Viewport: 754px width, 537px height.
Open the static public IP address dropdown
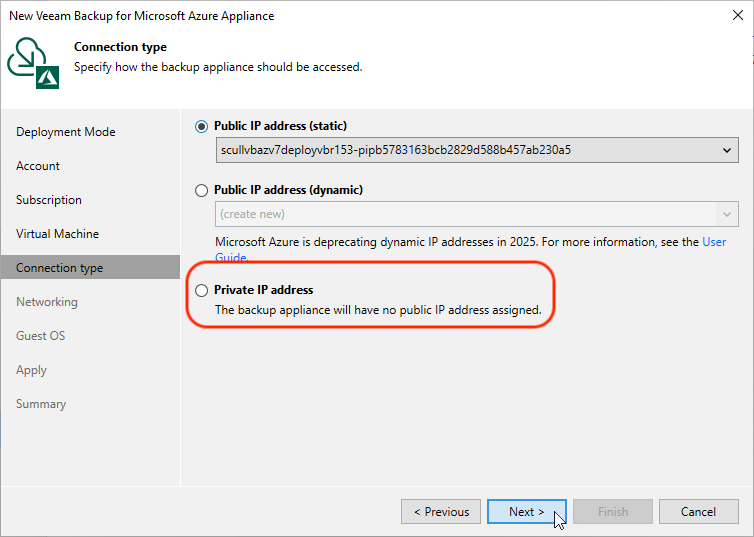tap(477, 150)
